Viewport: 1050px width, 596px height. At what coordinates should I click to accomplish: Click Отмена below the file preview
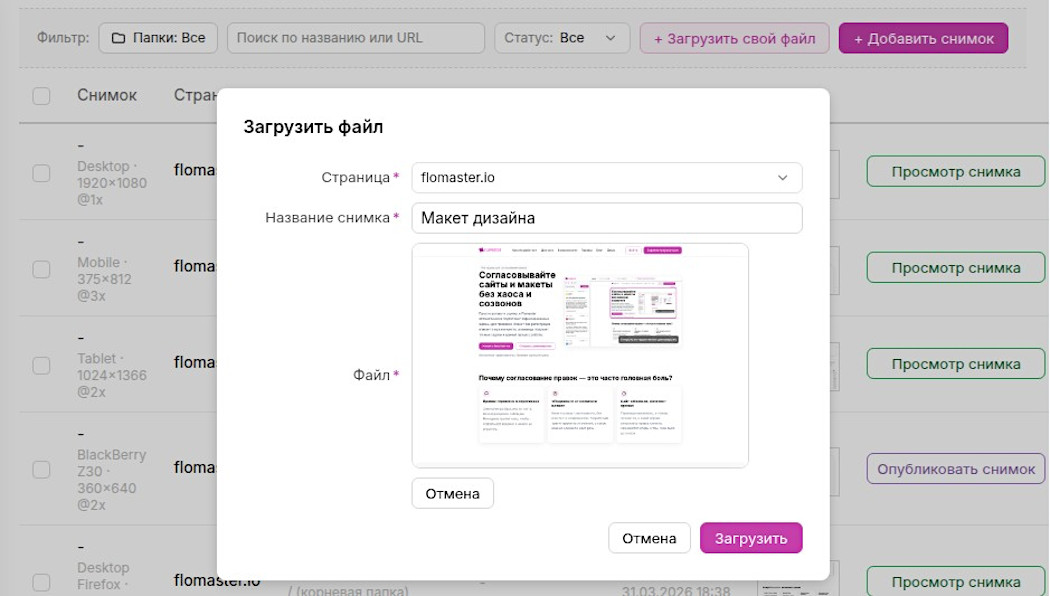click(x=452, y=492)
